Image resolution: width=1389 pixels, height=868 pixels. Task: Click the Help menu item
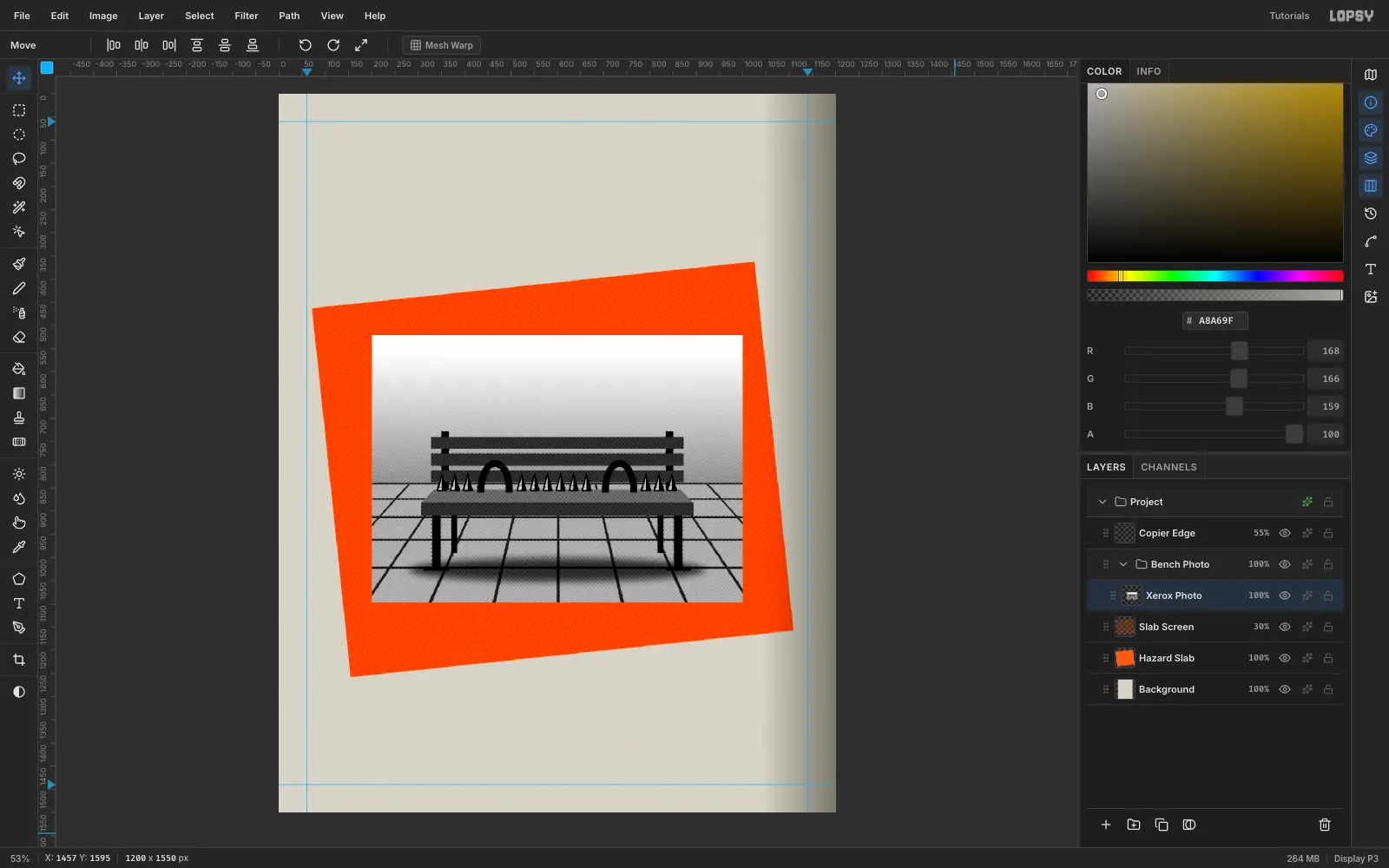[375, 16]
